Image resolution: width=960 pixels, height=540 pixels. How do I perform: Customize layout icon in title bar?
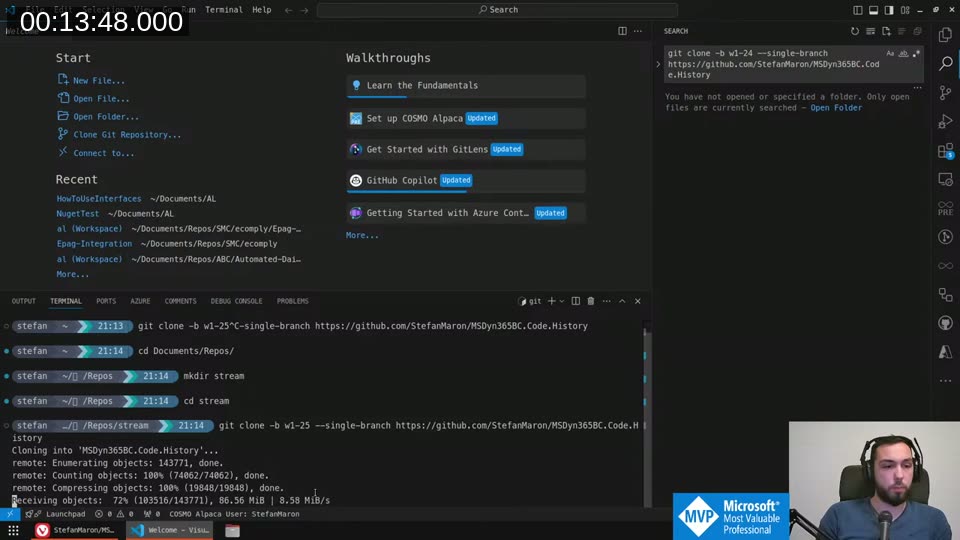click(x=905, y=10)
